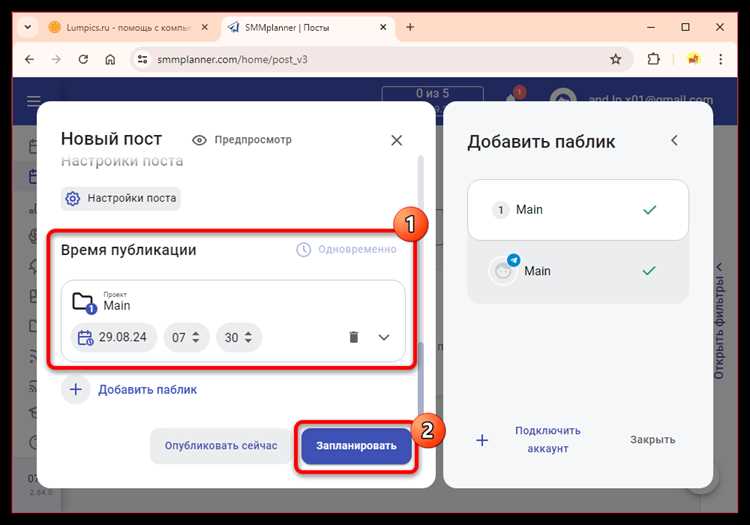Screen dimensions: 750x525
Task: View site information icon in address bar
Action: 142,59
